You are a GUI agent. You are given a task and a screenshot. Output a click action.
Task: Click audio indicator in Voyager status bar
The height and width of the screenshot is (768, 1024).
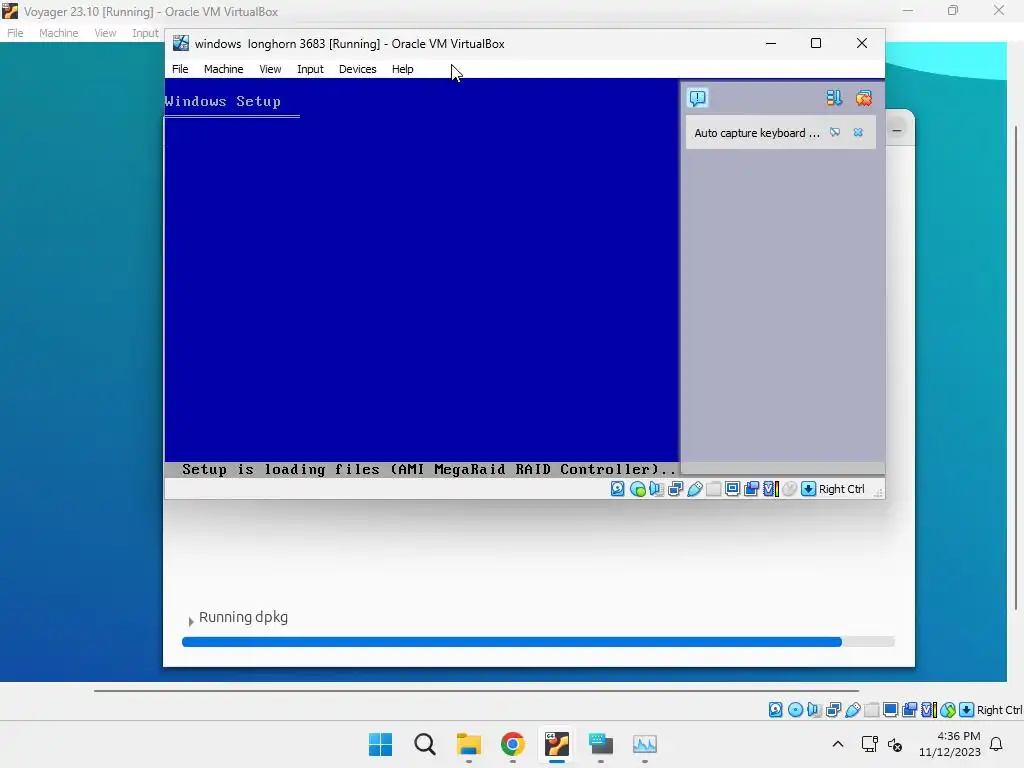pyautogui.click(x=814, y=710)
